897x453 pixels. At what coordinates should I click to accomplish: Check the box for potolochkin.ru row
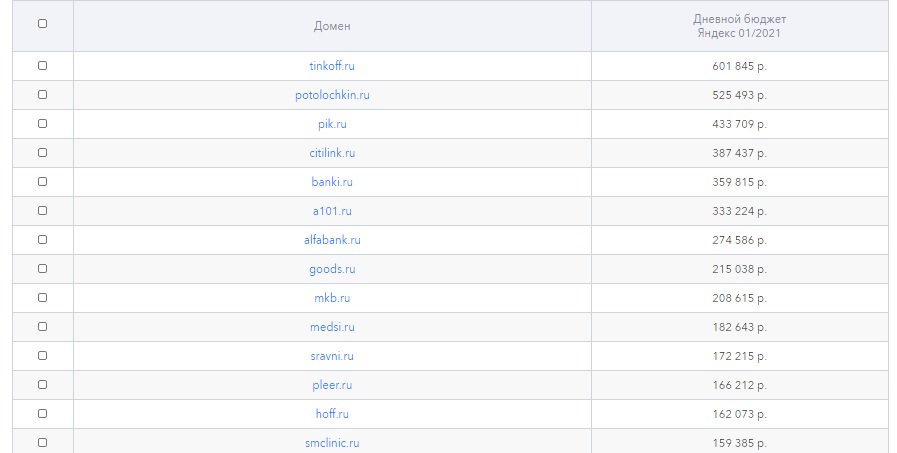[x=42, y=94]
